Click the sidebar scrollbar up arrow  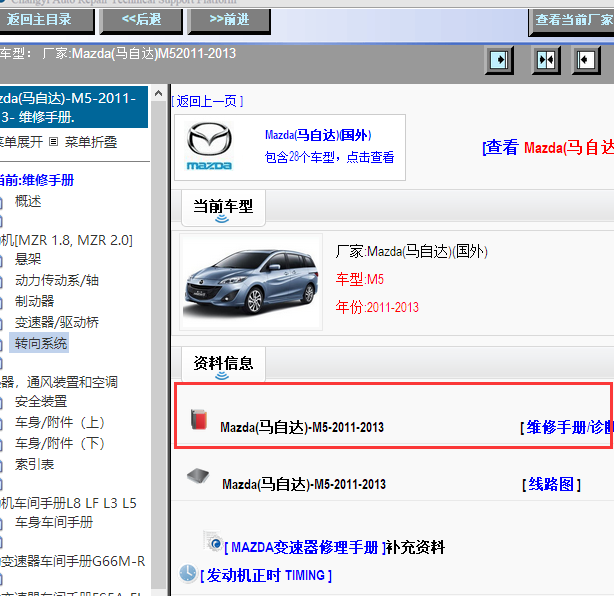pyautogui.click(x=159, y=93)
